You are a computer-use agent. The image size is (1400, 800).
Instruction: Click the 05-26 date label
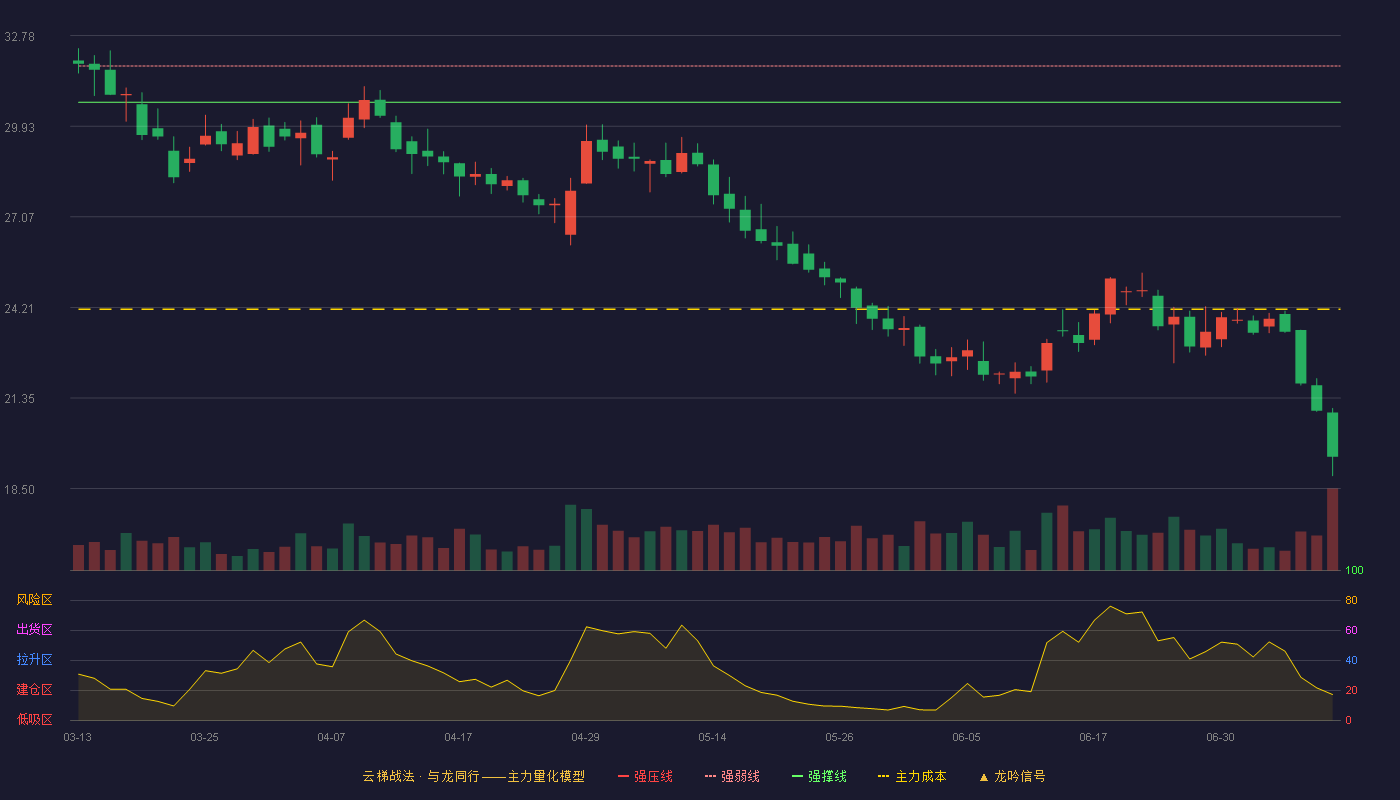coord(839,737)
